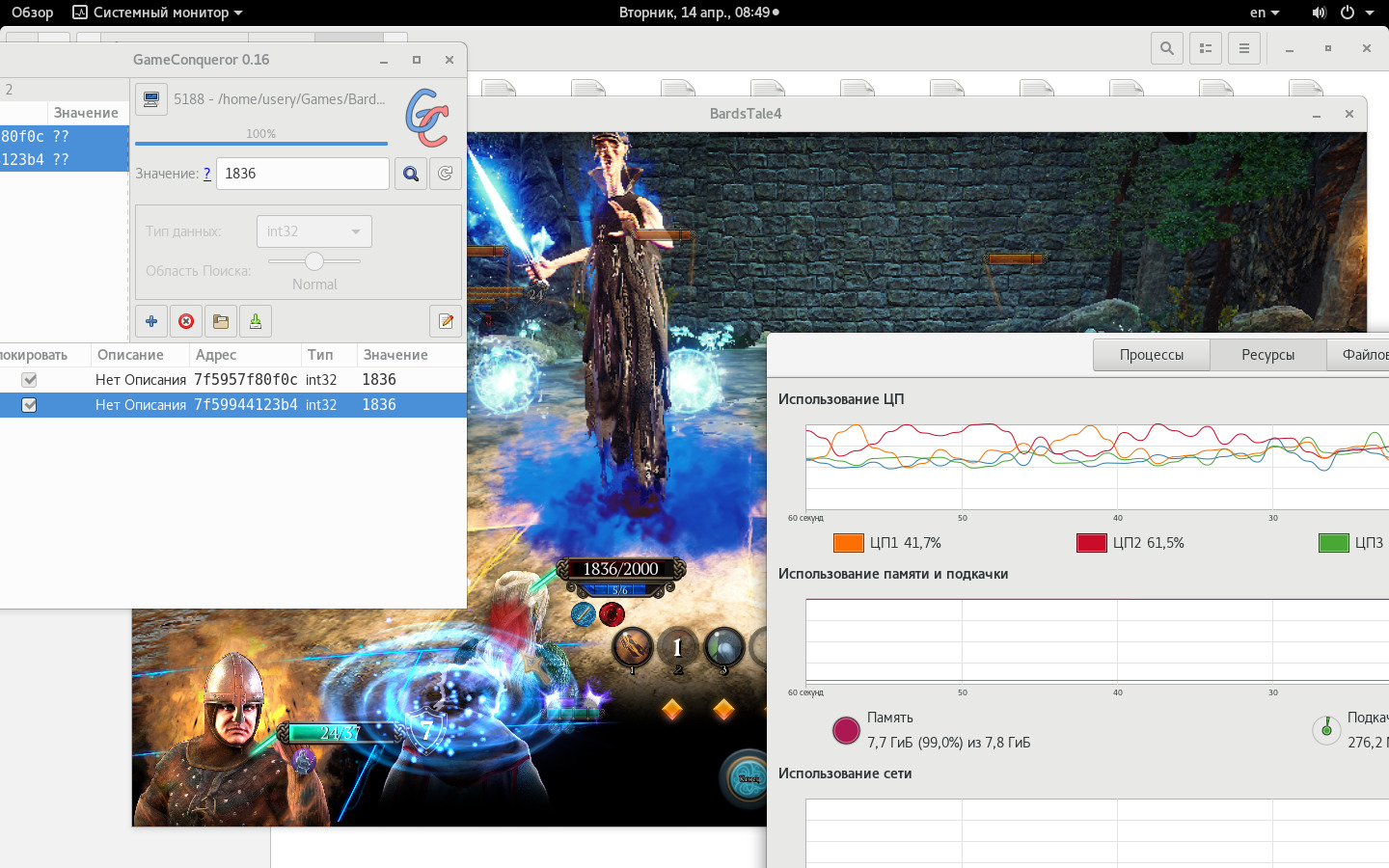Use game ability slot 3 icon

[723, 648]
